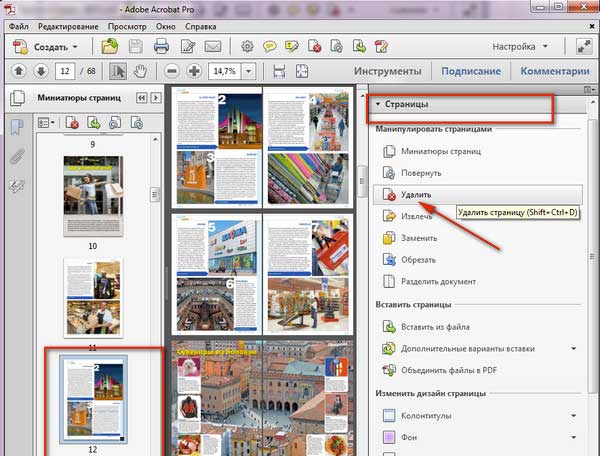Activate the selection cursor tool
Image resolution: width=600 pixels, height=456 pixels.
click(x=118, y=72)
